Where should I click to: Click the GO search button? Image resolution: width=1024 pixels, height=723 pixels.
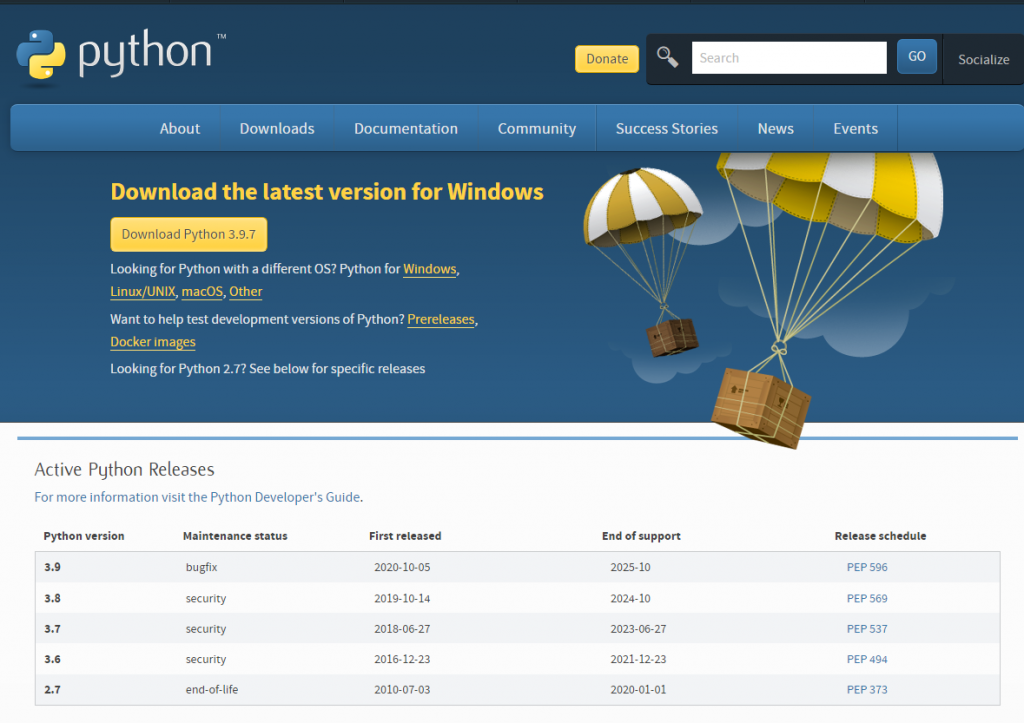point(917,57)
